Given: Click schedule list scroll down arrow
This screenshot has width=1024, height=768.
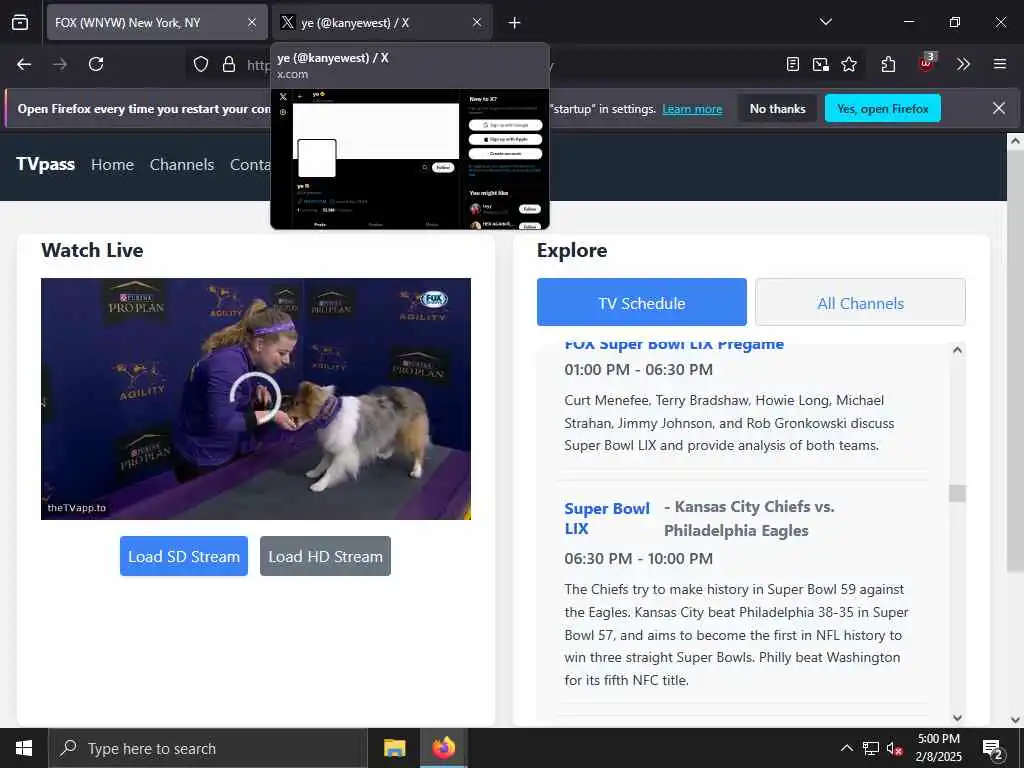Looking at the screenshot, I should [x=957, y=718].
